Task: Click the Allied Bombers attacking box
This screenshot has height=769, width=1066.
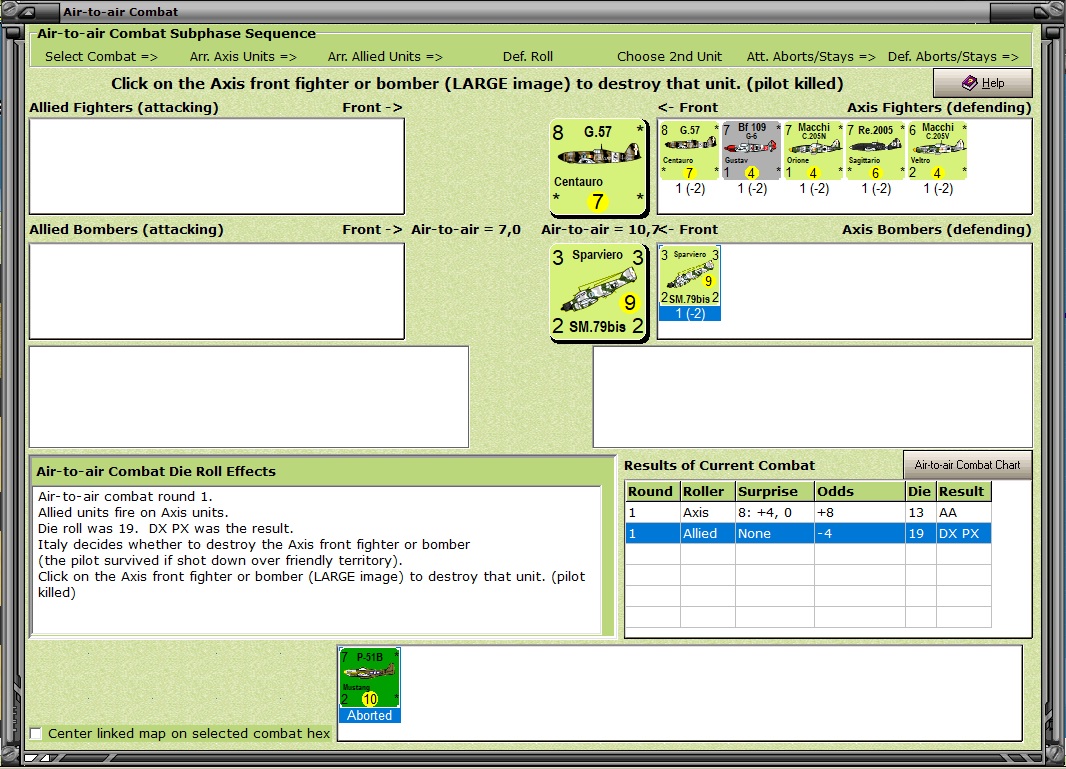Action: point(217,291)
